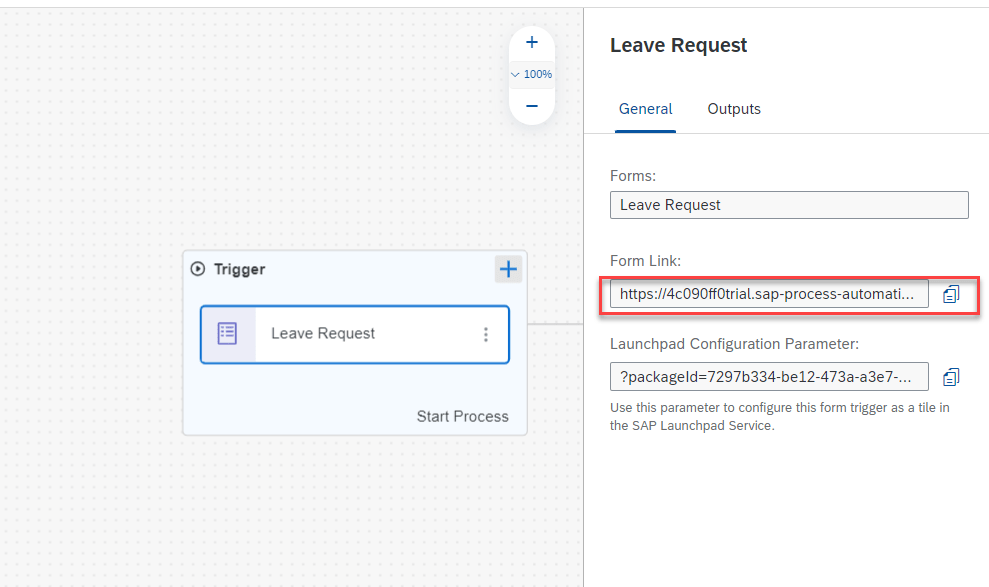989x587 pixels.
Task: Click the add plus icon in Trigger header
Action: pos(509,269)
